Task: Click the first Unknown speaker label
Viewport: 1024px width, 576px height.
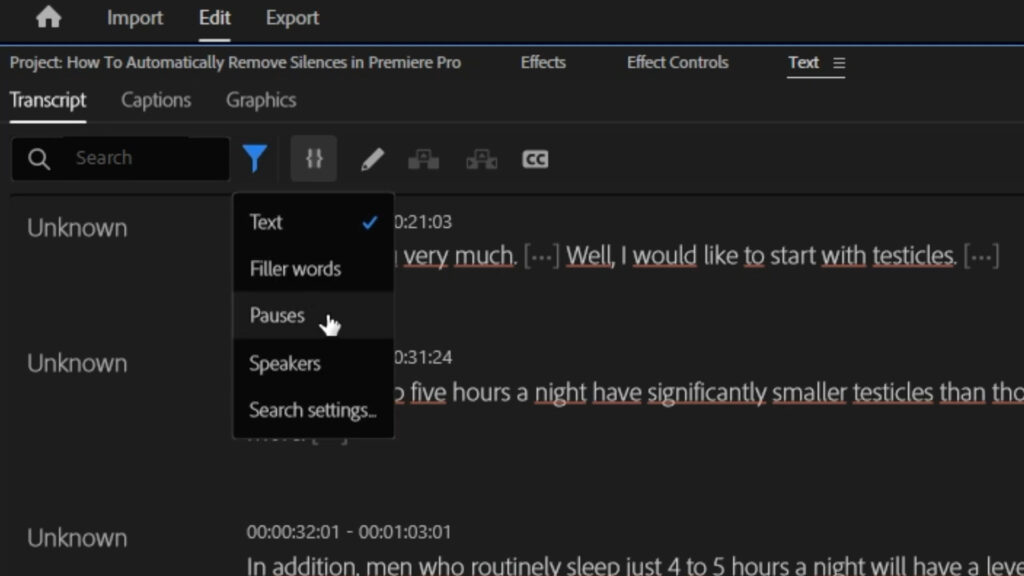Action: (x=77, y=228)
